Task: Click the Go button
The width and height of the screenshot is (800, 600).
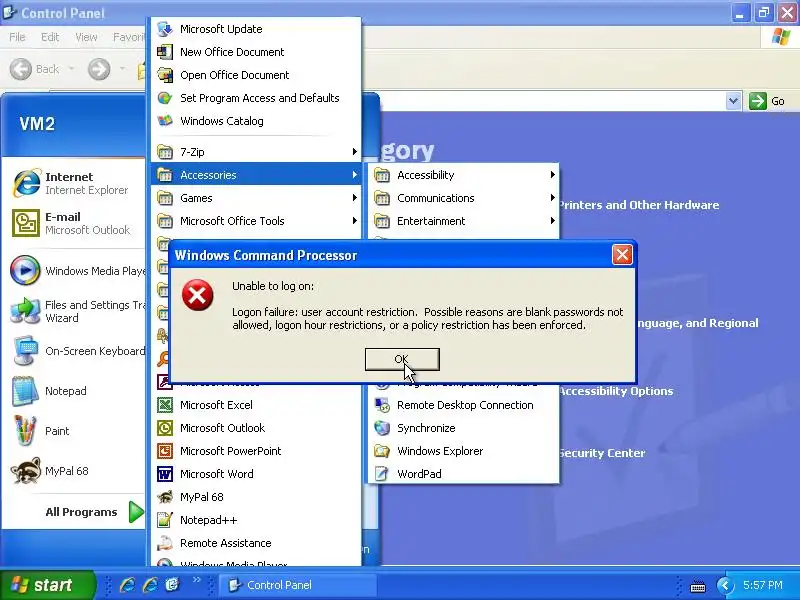Action: 767,101
